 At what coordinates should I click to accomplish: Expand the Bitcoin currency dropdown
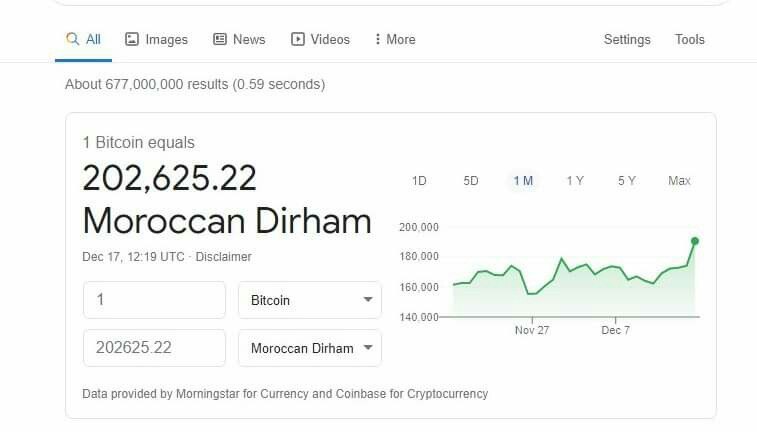(310, 300)
